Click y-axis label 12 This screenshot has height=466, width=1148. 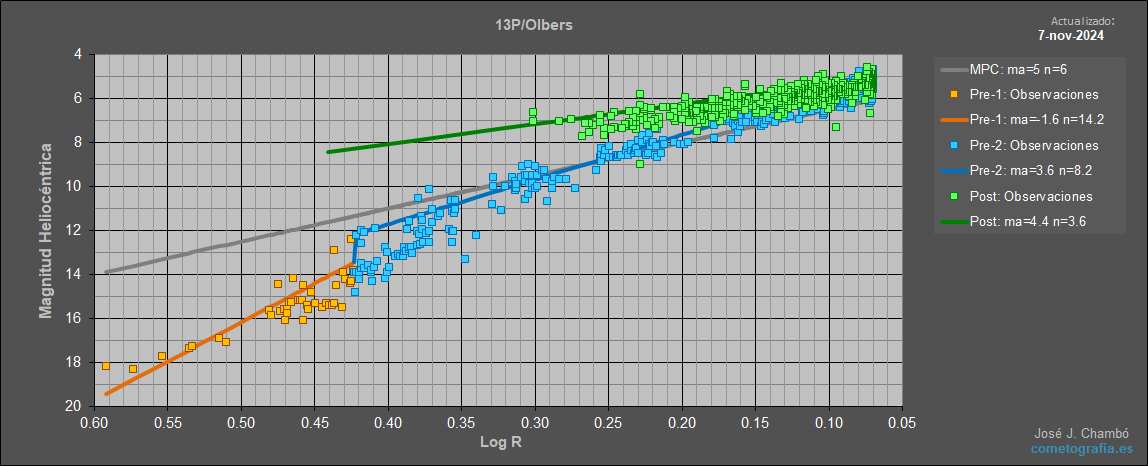coord(75,230)
